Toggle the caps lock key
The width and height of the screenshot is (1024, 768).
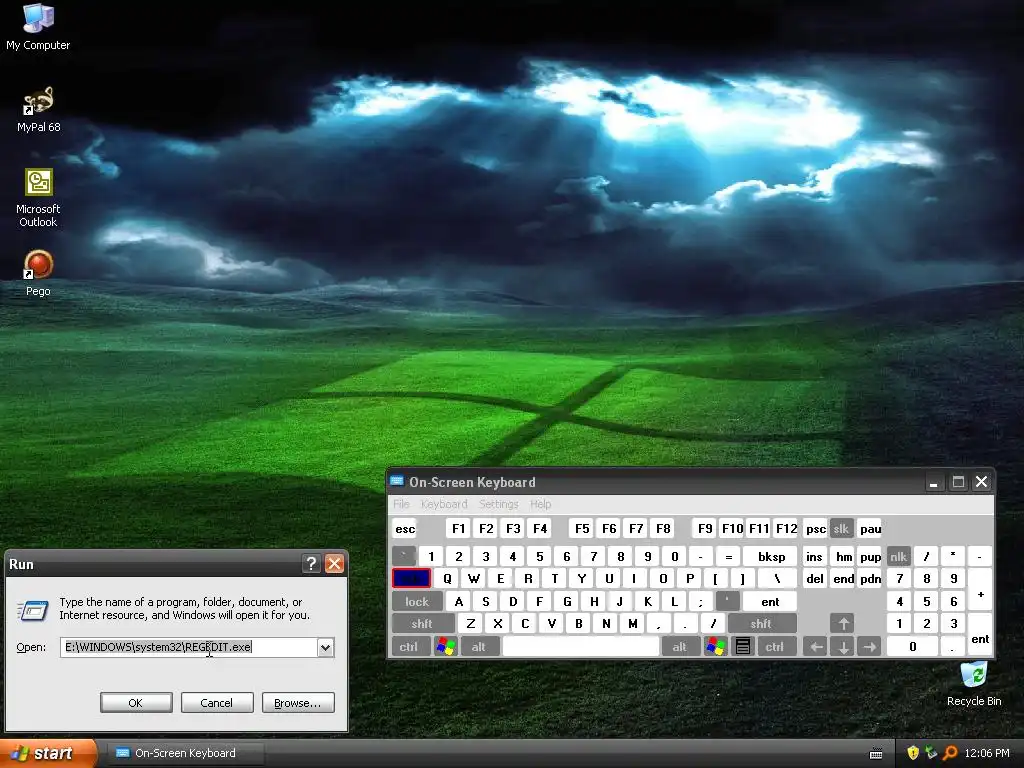click(417, 601)
